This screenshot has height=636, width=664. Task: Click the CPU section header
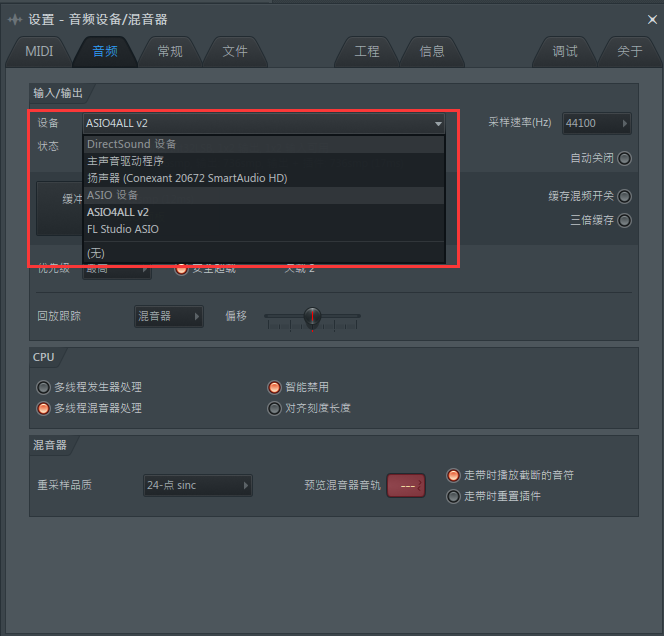click(44, 357)
